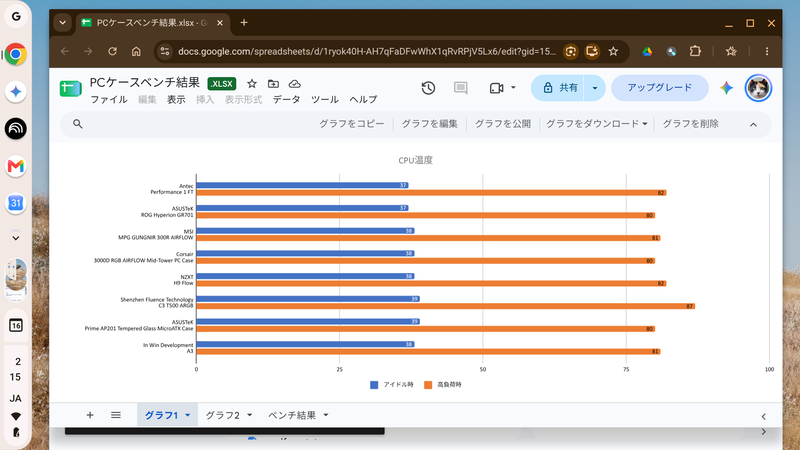
Task: Click the blue アイドル時 legend swatch
Action: [x=374, y=385]
